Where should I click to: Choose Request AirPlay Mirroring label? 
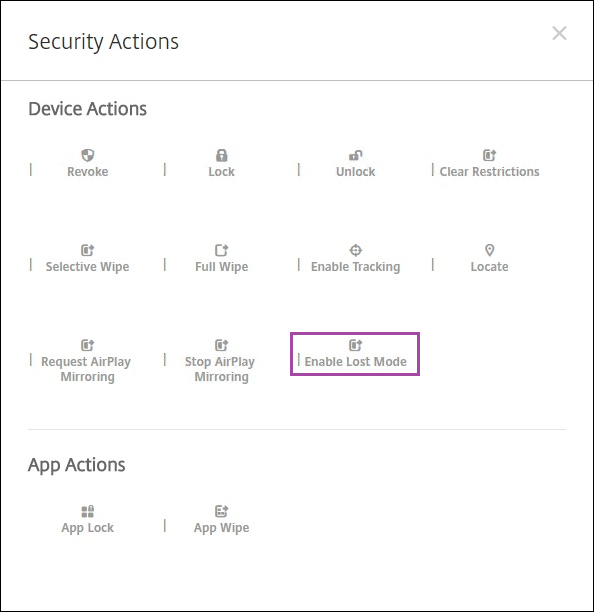click(x=86, y=369)
